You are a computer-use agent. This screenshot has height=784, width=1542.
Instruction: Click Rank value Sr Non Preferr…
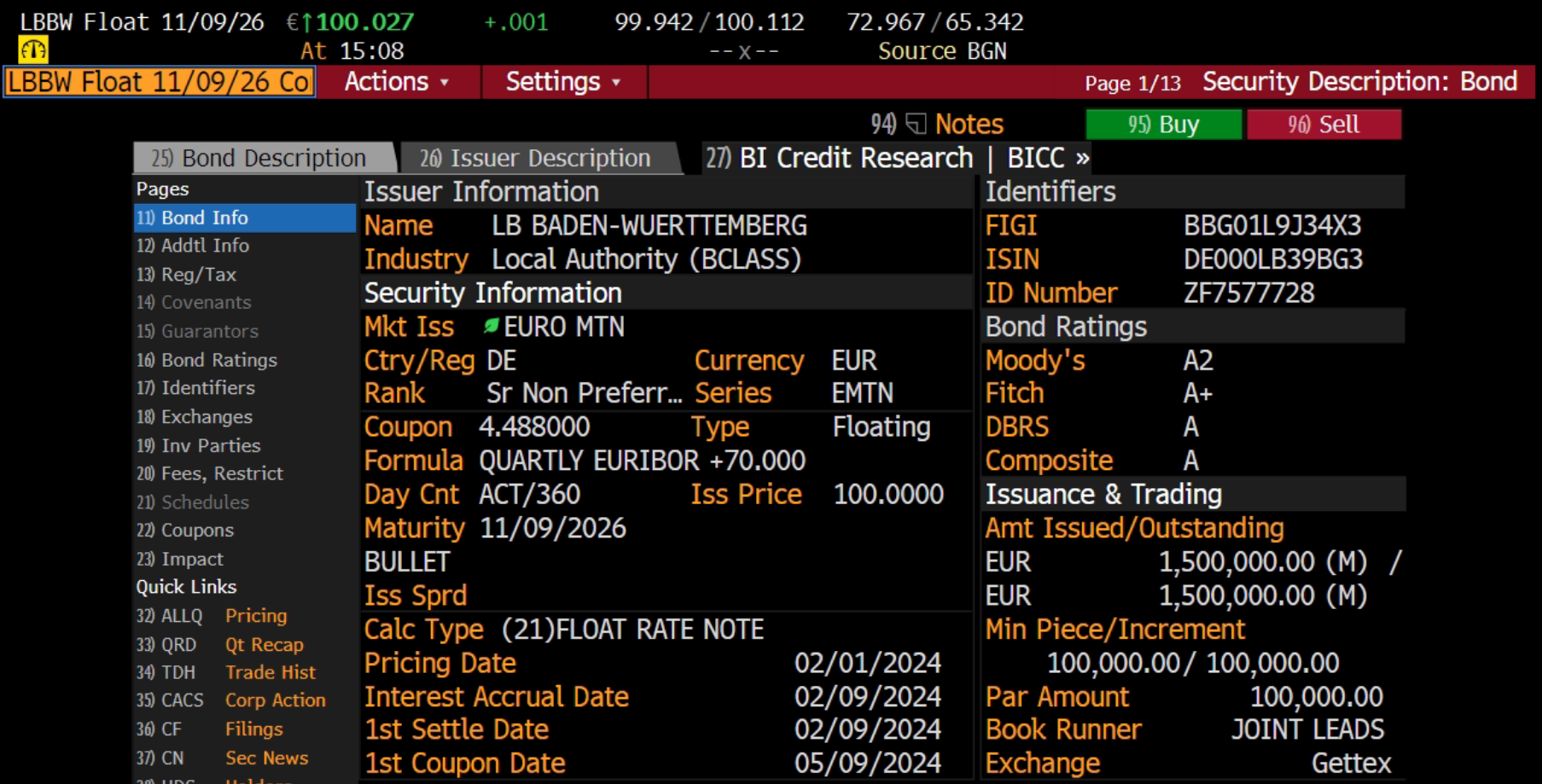click(x=585, y=393)
